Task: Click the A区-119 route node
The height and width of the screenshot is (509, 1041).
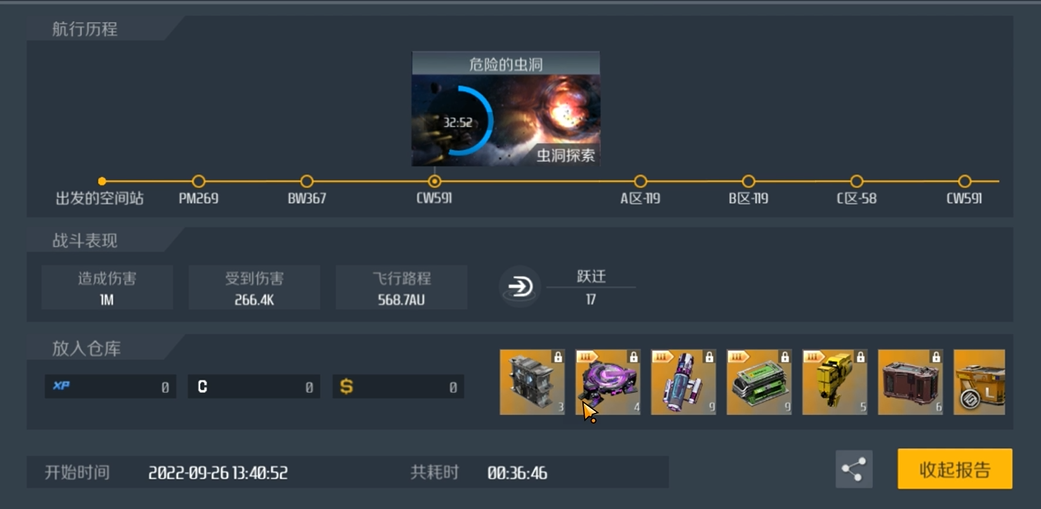Action: 640,181
